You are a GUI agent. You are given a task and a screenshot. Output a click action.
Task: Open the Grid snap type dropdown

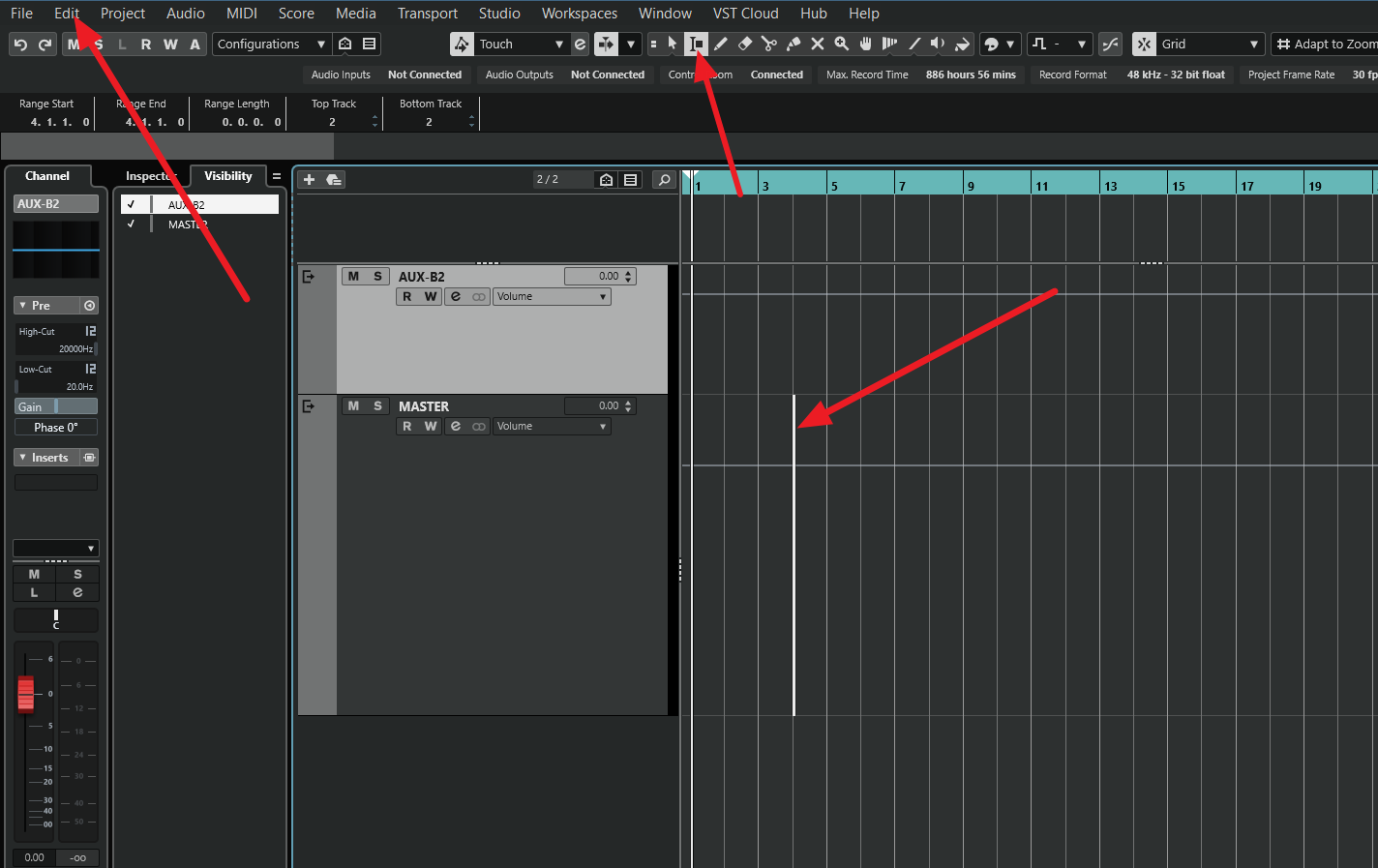point(1252,44)
